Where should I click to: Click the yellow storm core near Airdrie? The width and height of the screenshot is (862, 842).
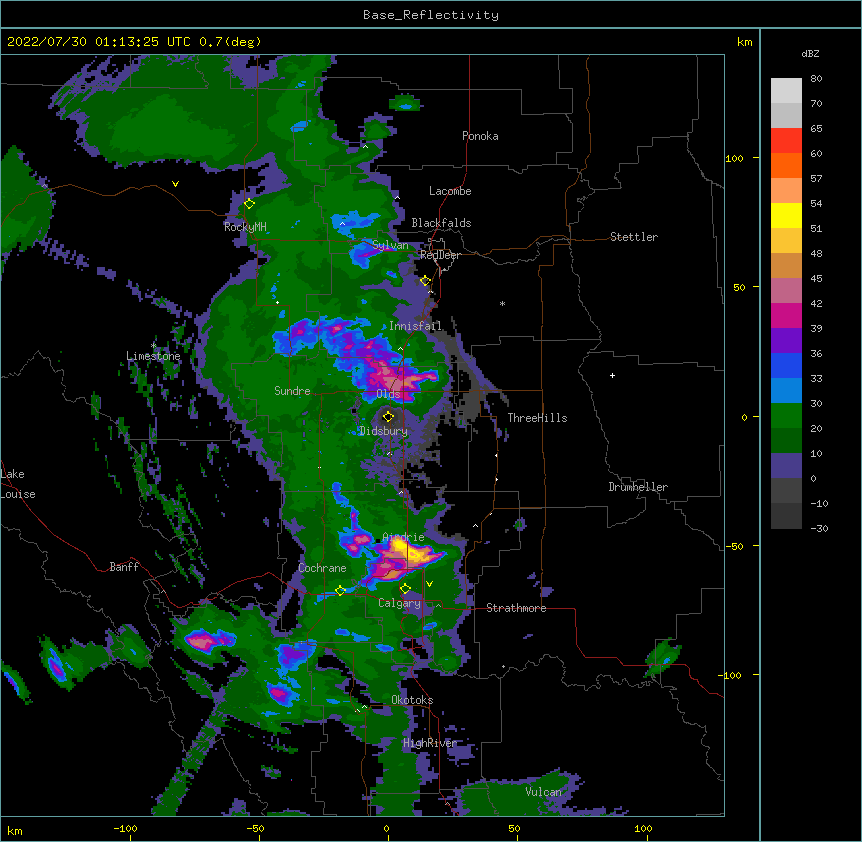pyautogui.click(x=406, y=551)
